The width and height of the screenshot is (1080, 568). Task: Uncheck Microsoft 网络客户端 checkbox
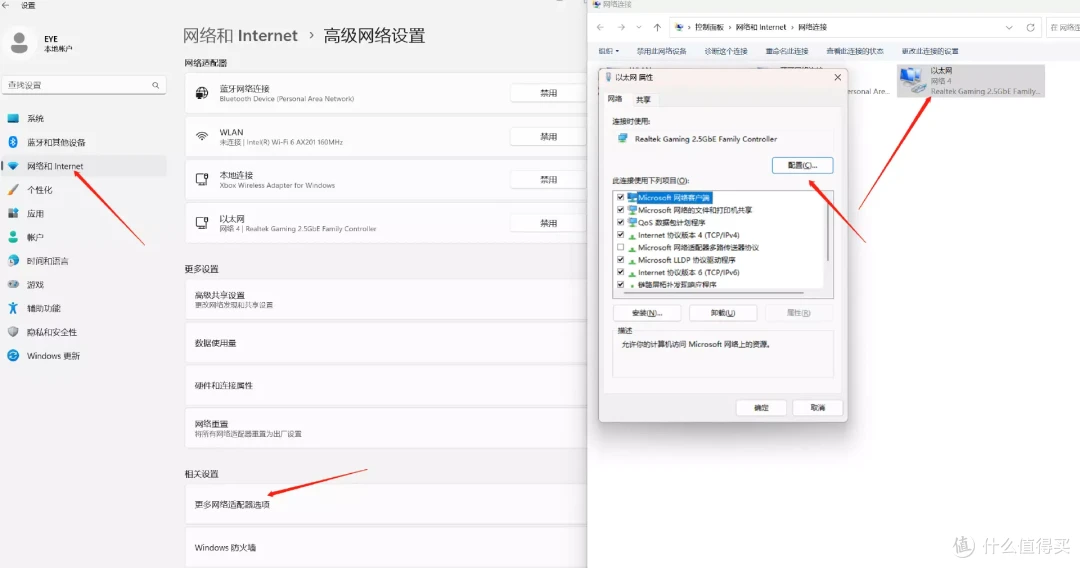[x=621, y=198]
